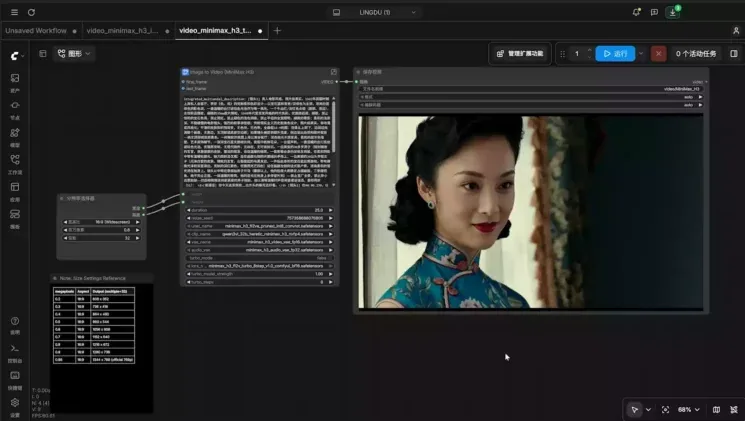Click the refresh icon in top bar
The image size is (745, 421).
tap(31, 12)
